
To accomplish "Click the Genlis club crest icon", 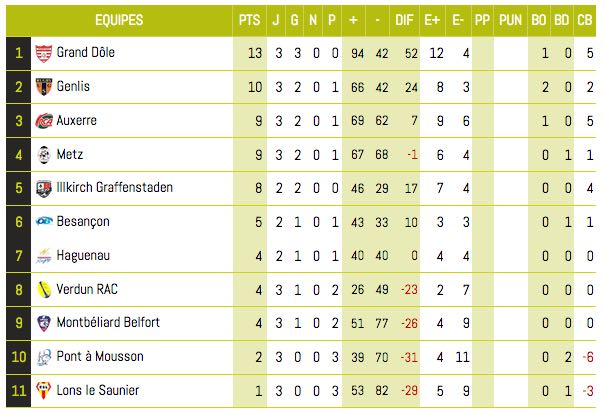I will [x=44, y=87].
